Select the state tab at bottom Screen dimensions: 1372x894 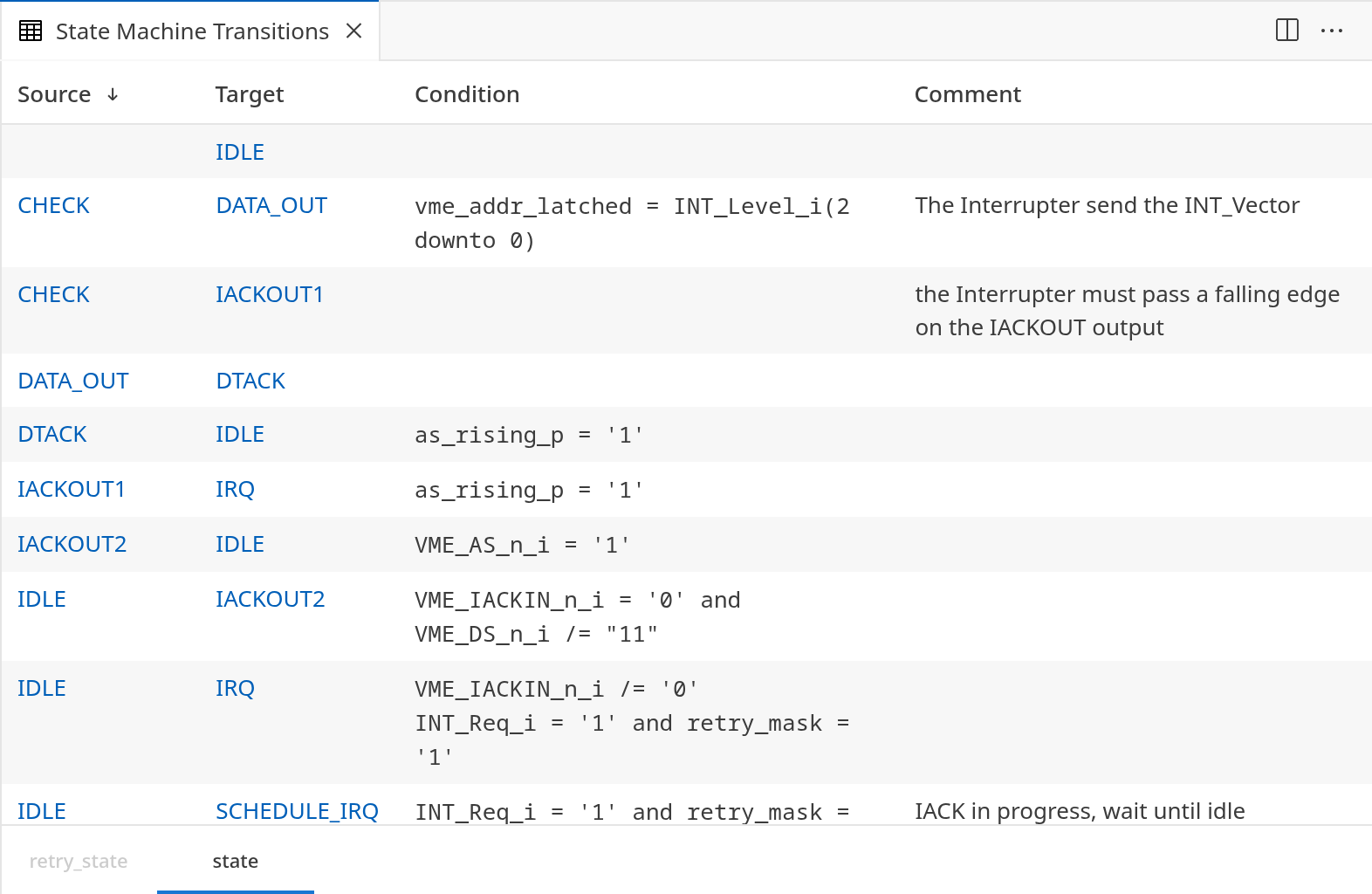pos(235,862)
